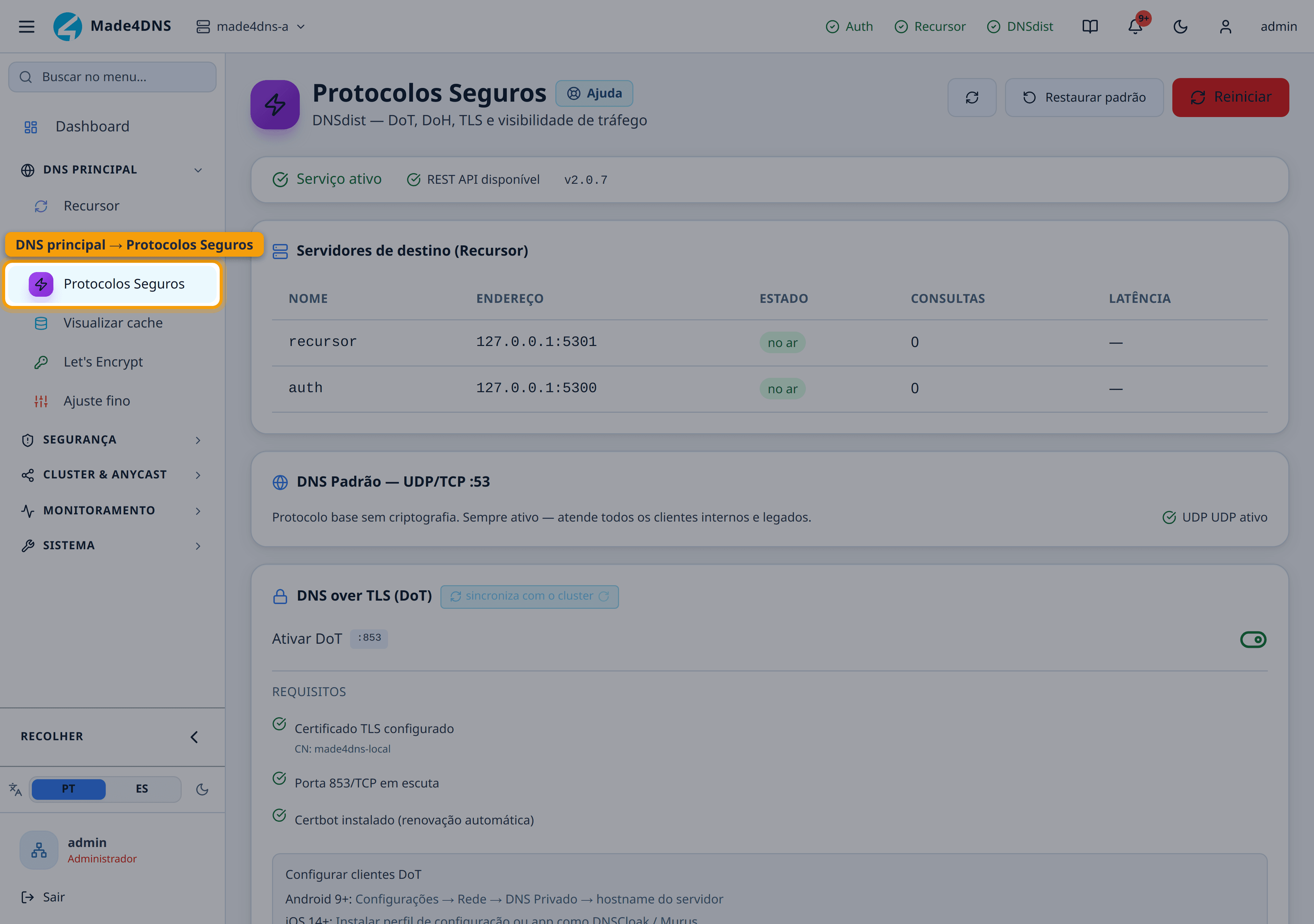This screenshot has height=924, width=1314.
Task: Click Certbot instalado check icon
Action: tap(279, 815)
